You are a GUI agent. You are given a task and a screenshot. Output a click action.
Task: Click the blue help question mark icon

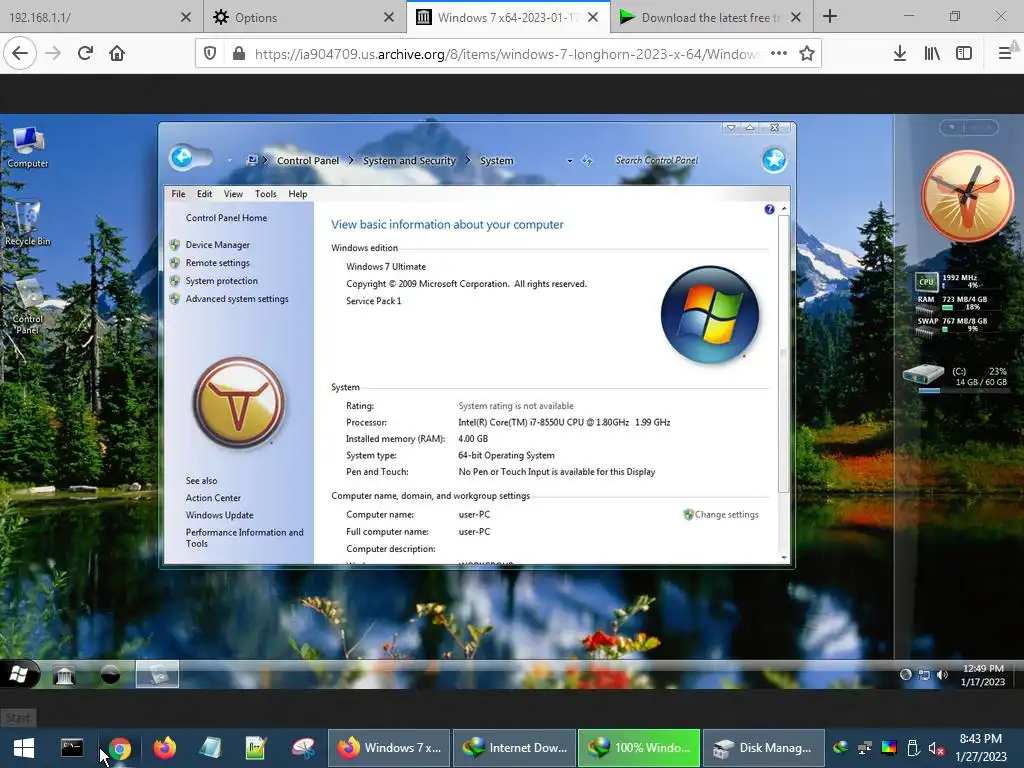point(769,210)
